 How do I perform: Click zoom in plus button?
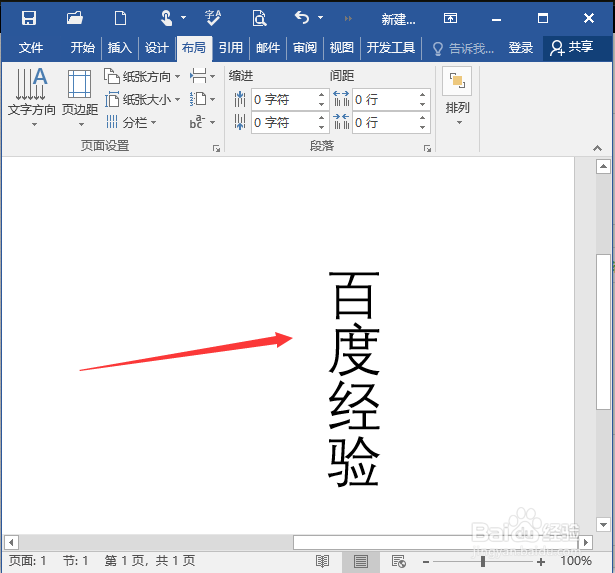tap(541, 562)
